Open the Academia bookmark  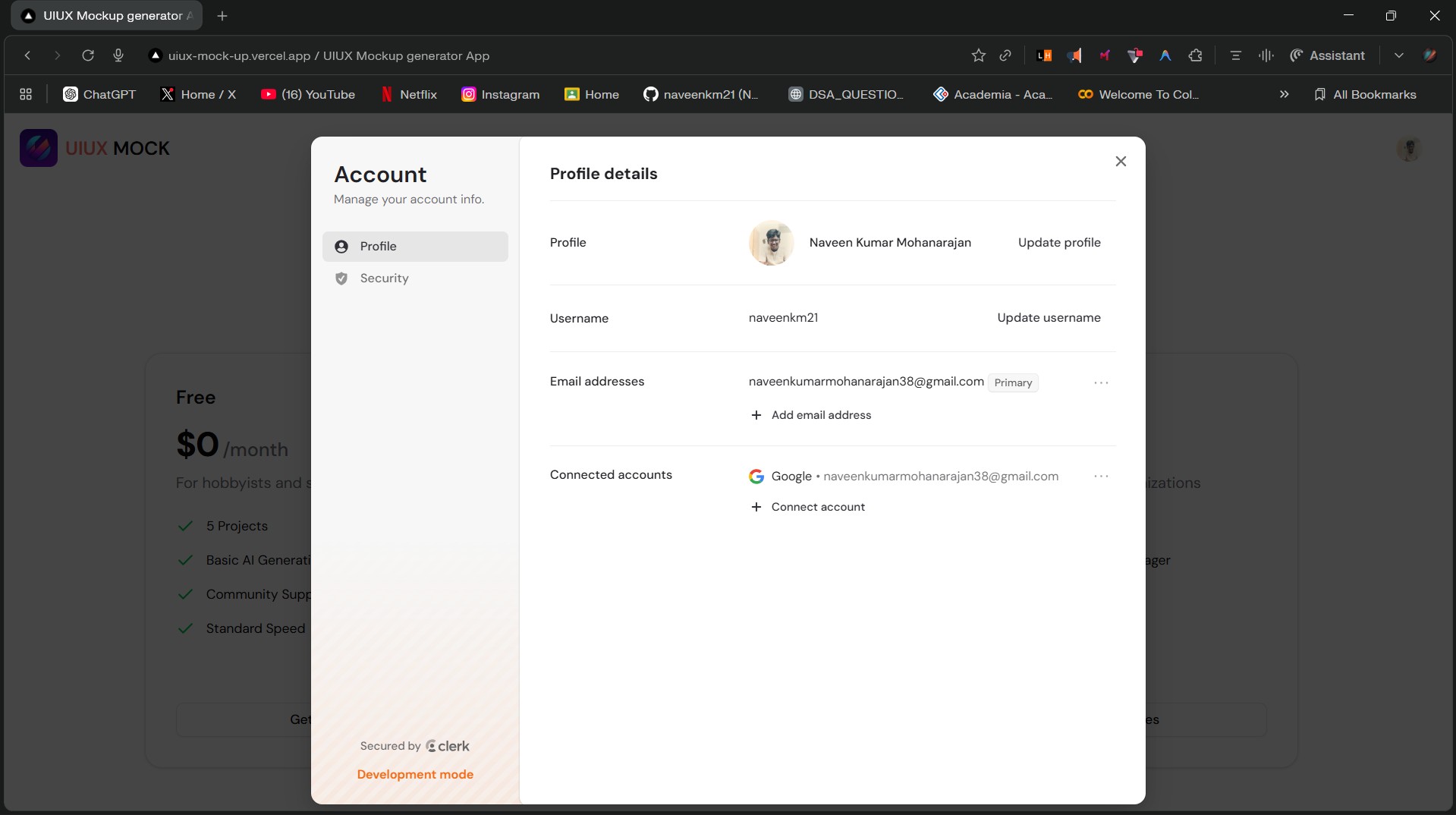click(992, 94)
